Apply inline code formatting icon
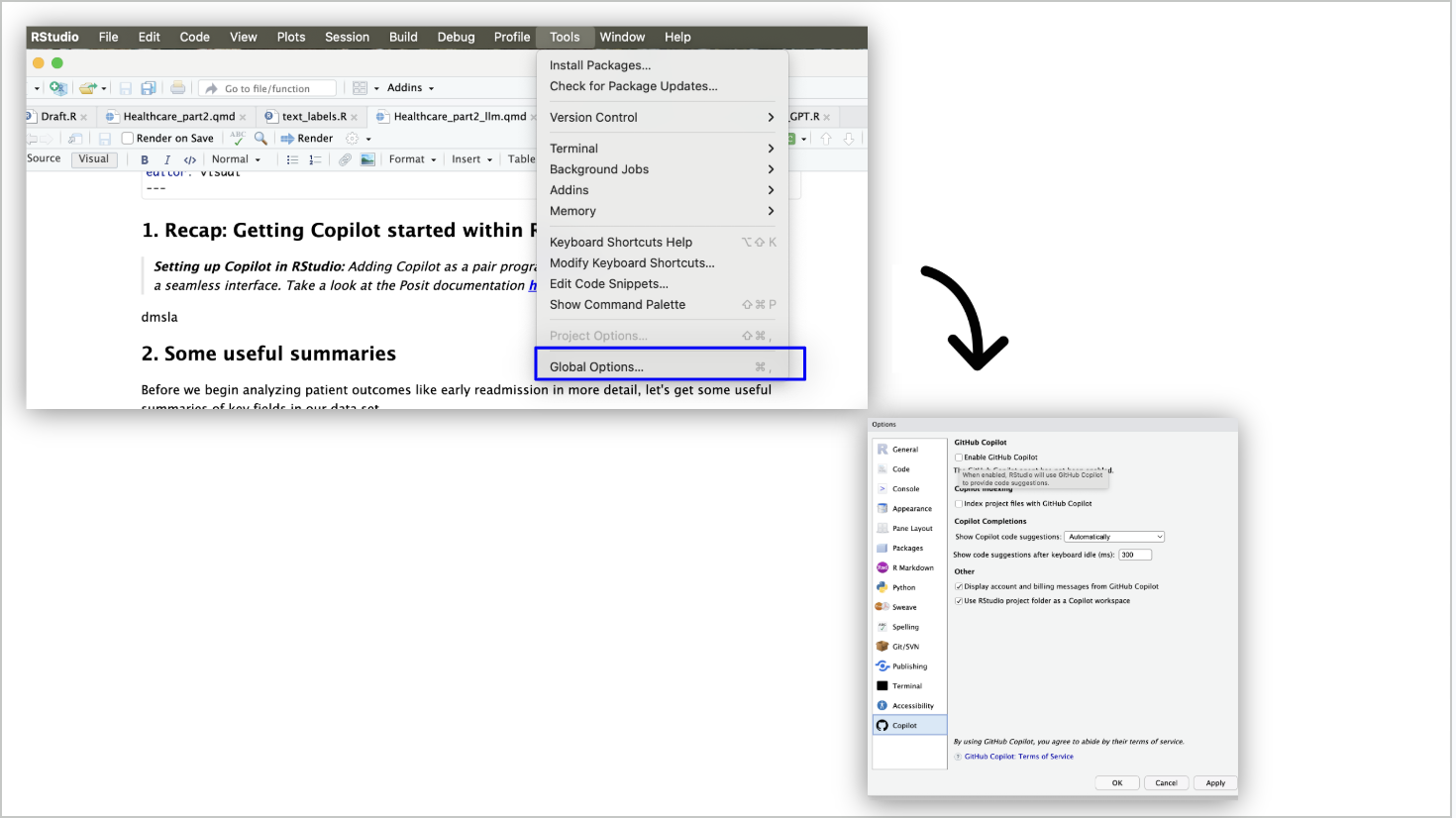This screenshot has height=818, width=1456. click(189, 159)
